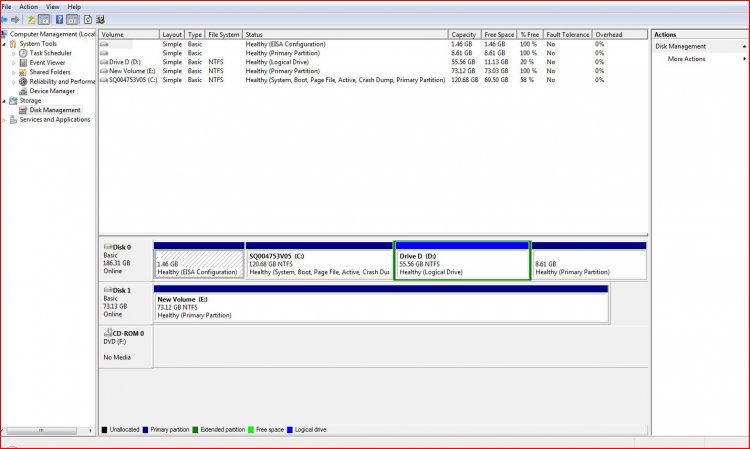Click the Shared Folders icon
This screenshot has width=750, height=449.
click(23, 72)
